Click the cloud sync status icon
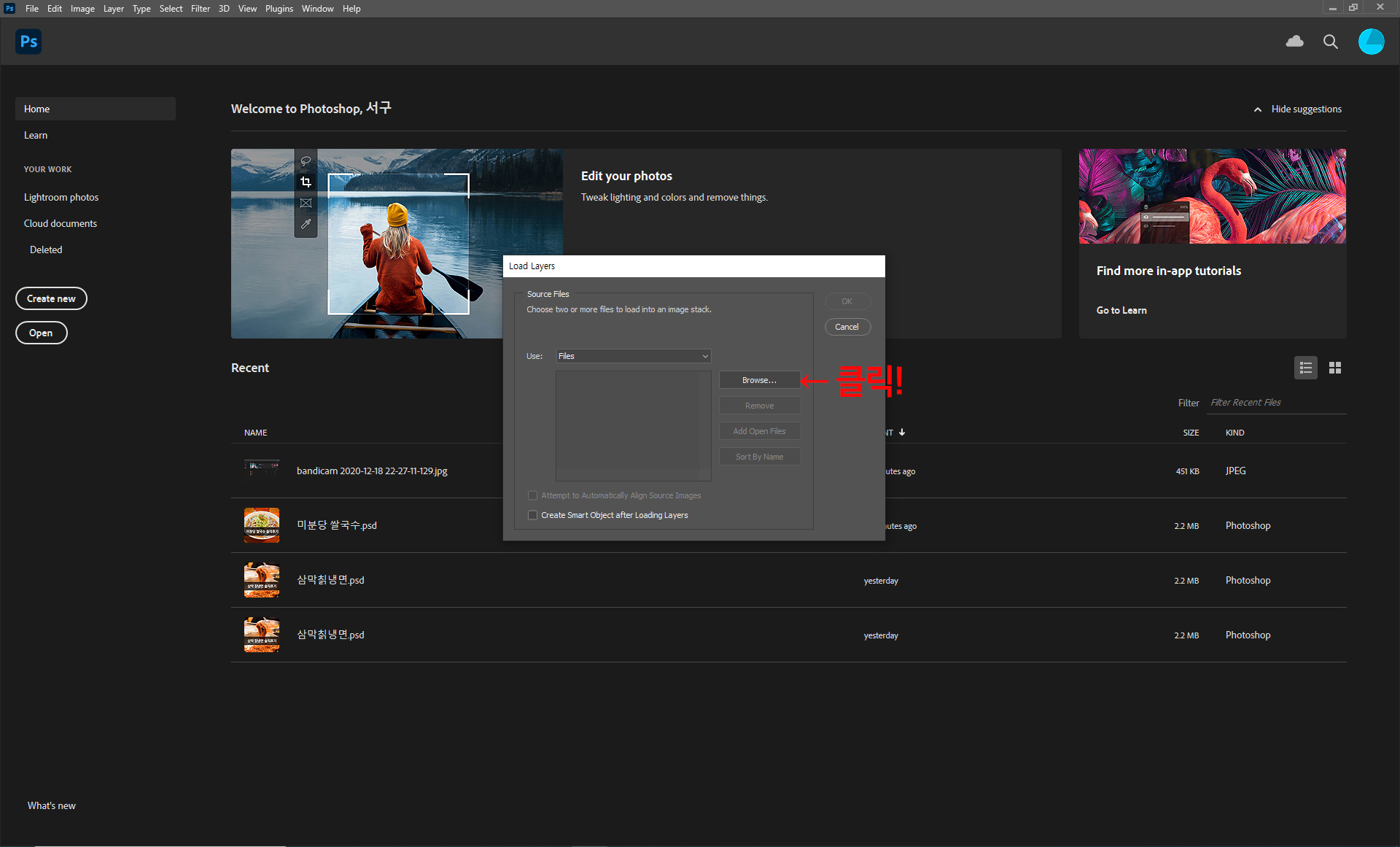1400x847 pixels. (1294, 42)
